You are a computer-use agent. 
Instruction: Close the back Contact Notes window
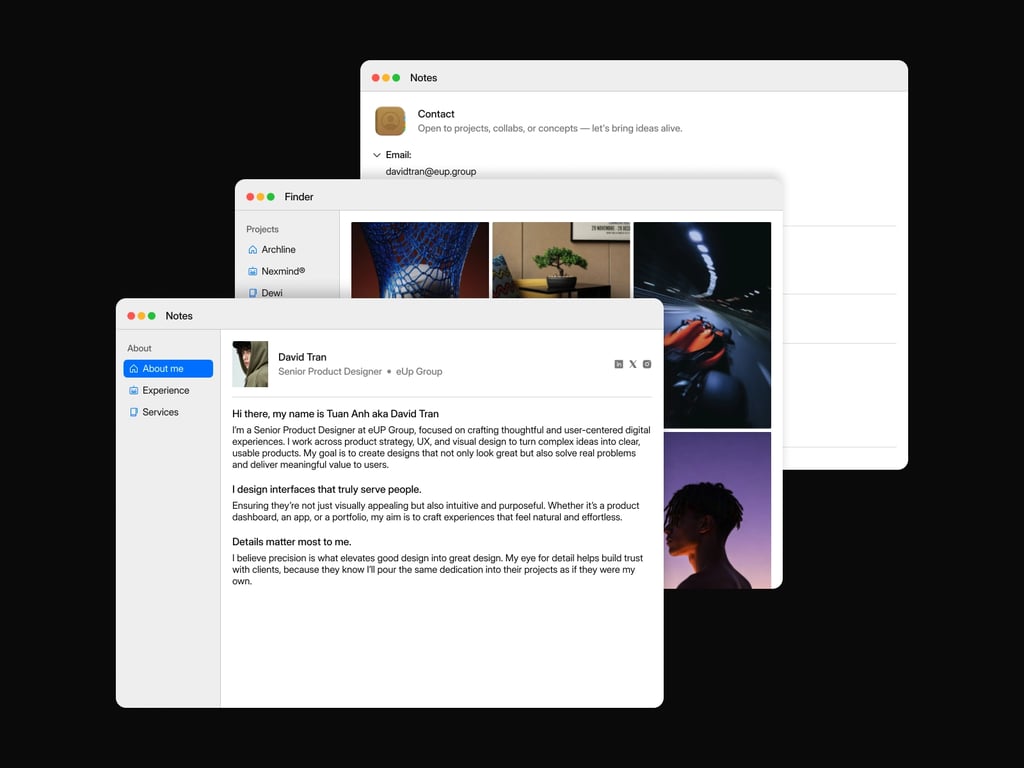tap(376, 78)
